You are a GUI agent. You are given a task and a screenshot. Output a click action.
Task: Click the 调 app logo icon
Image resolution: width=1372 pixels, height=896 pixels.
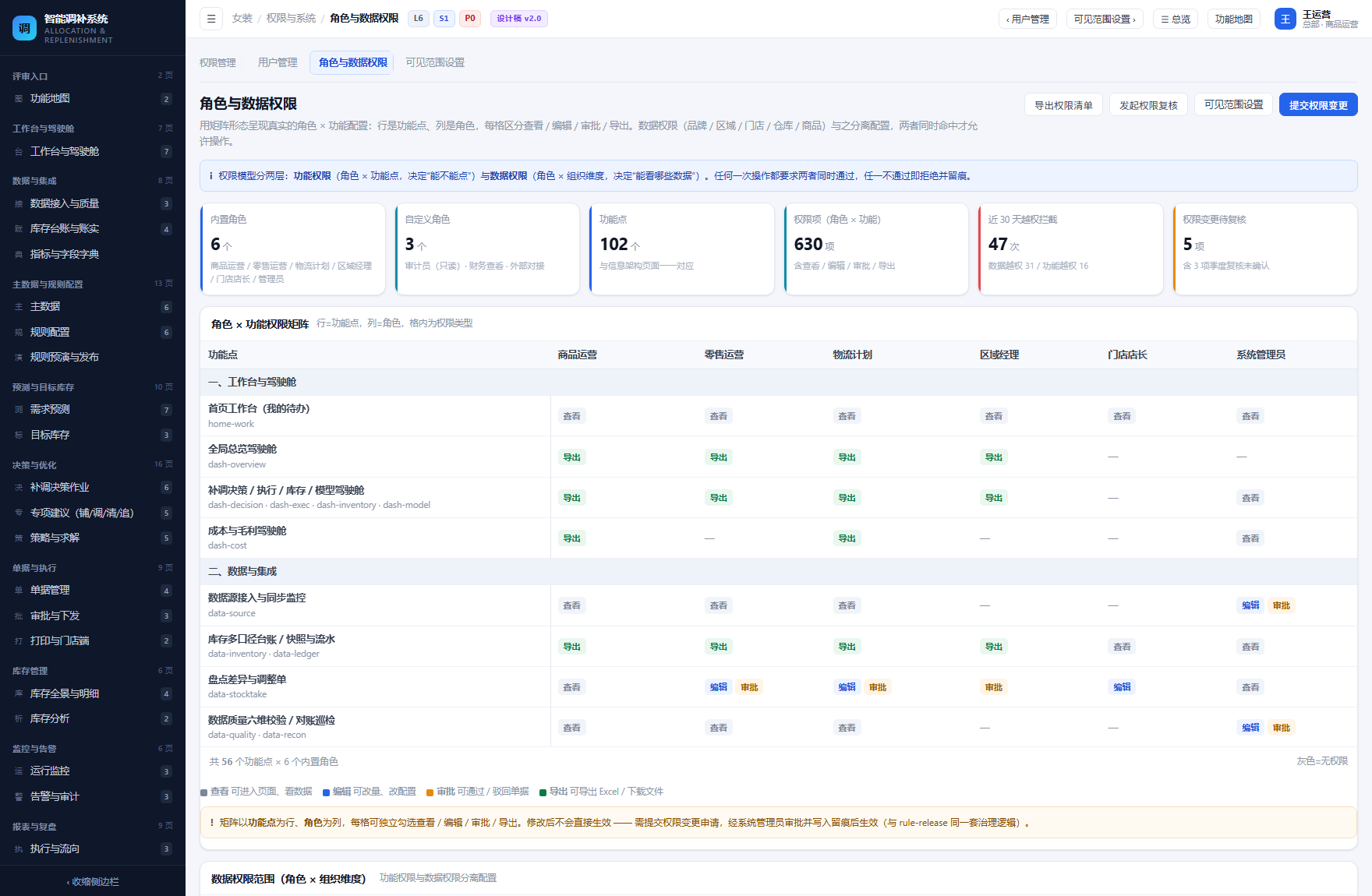click(x=25, y=28)
